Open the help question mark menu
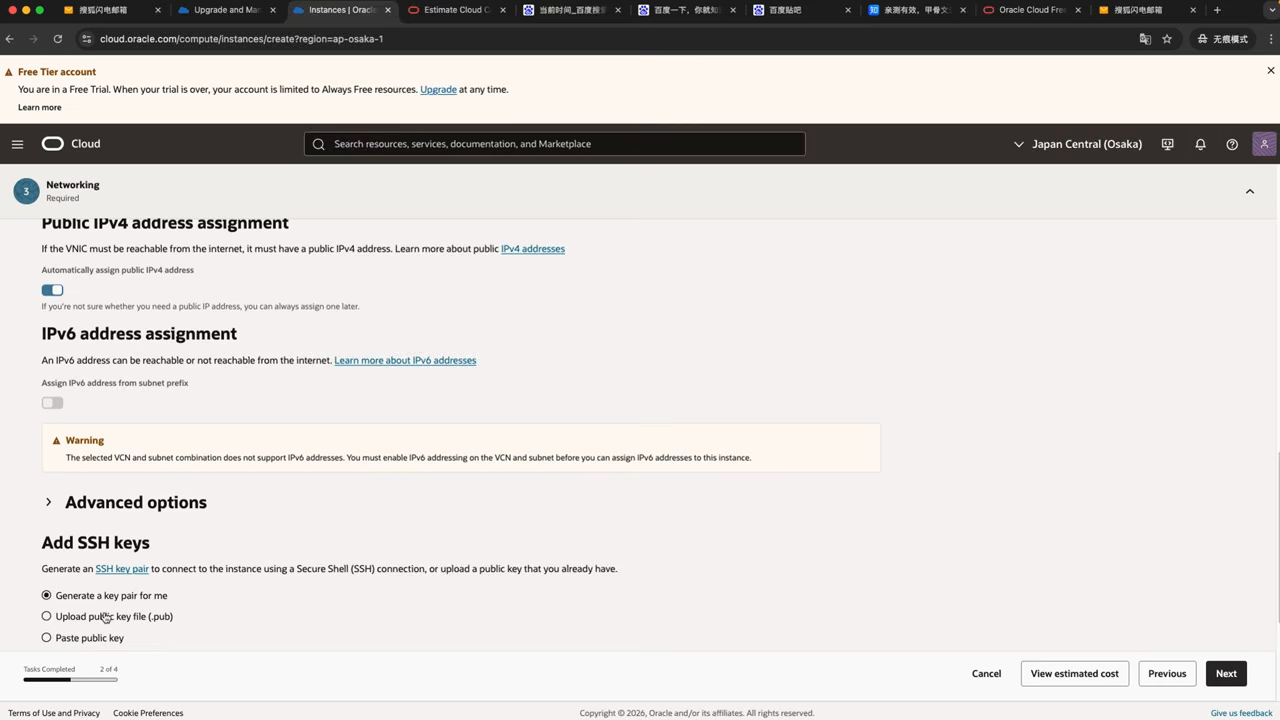The height and width of the screenshot is (720, 1280). pos(1232,144)
